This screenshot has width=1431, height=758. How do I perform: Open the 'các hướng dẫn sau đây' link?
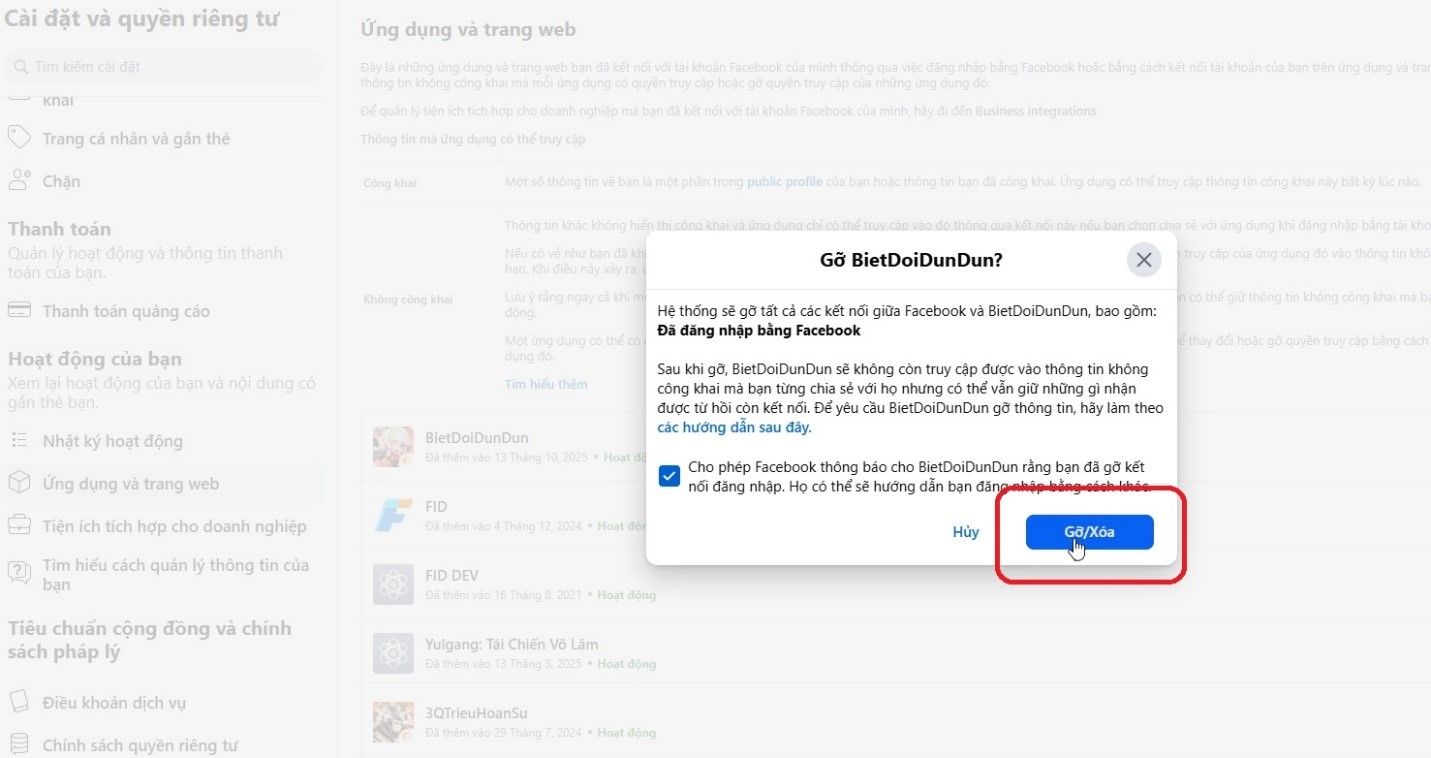(734, 427)
